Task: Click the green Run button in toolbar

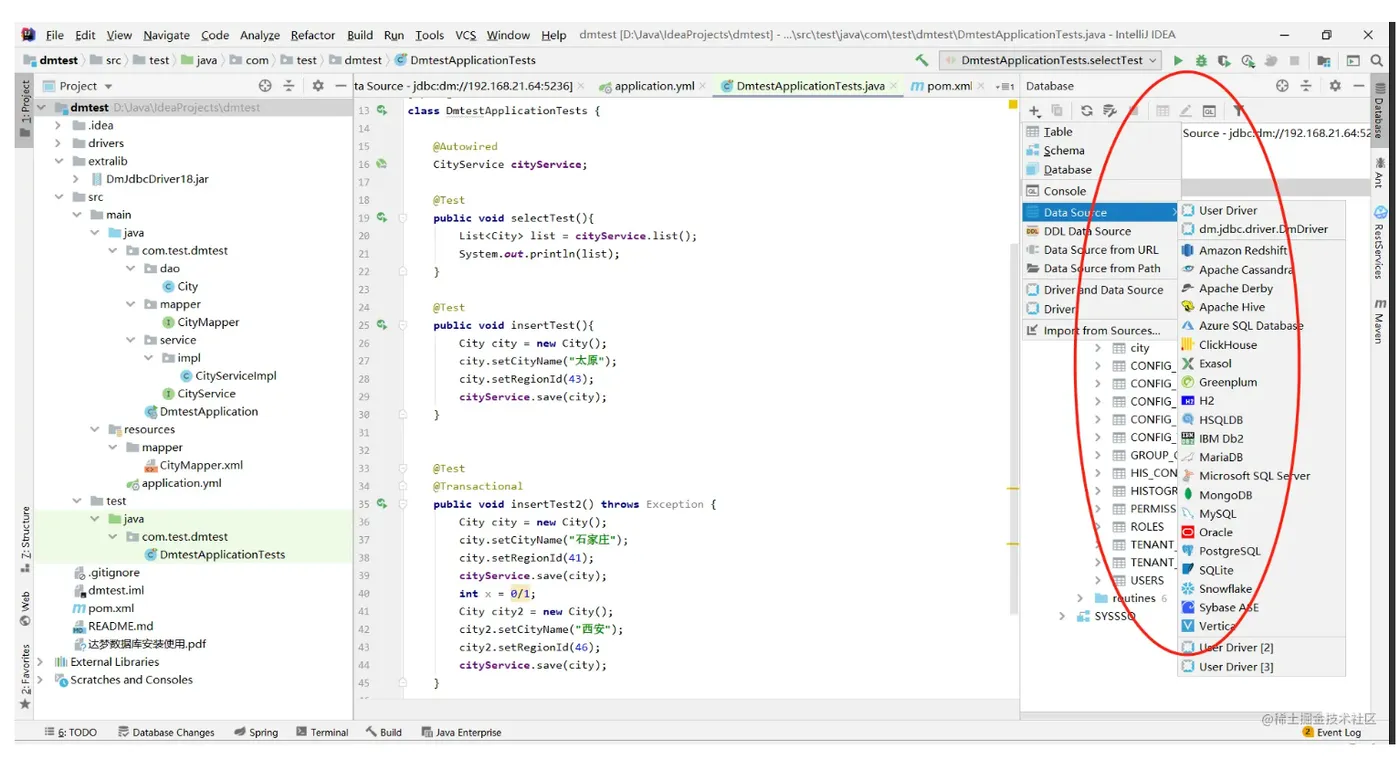Action: [x=1178, y=61]
